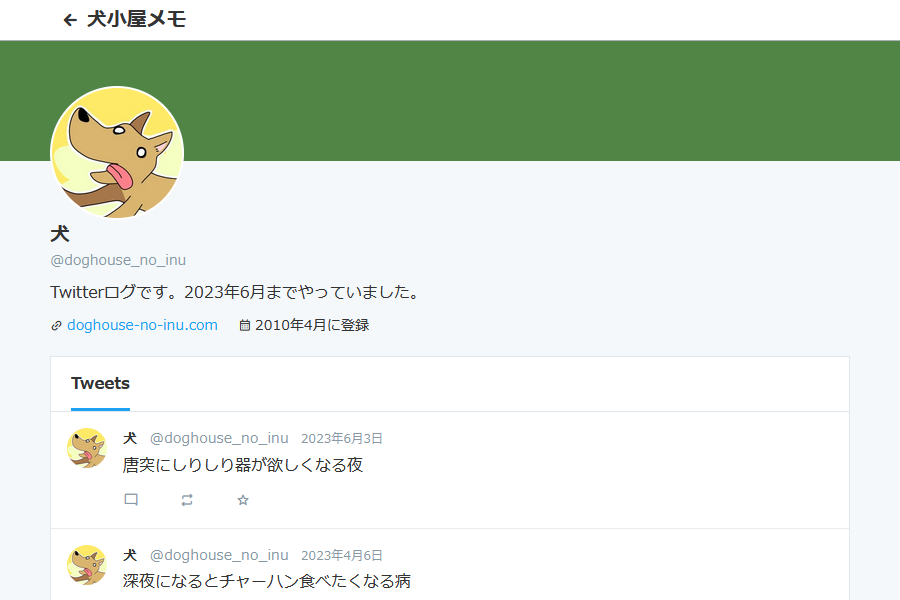Screen dimensions: 900x600
Task: Click the profile name 犬 heading
Action: (60, 234)
